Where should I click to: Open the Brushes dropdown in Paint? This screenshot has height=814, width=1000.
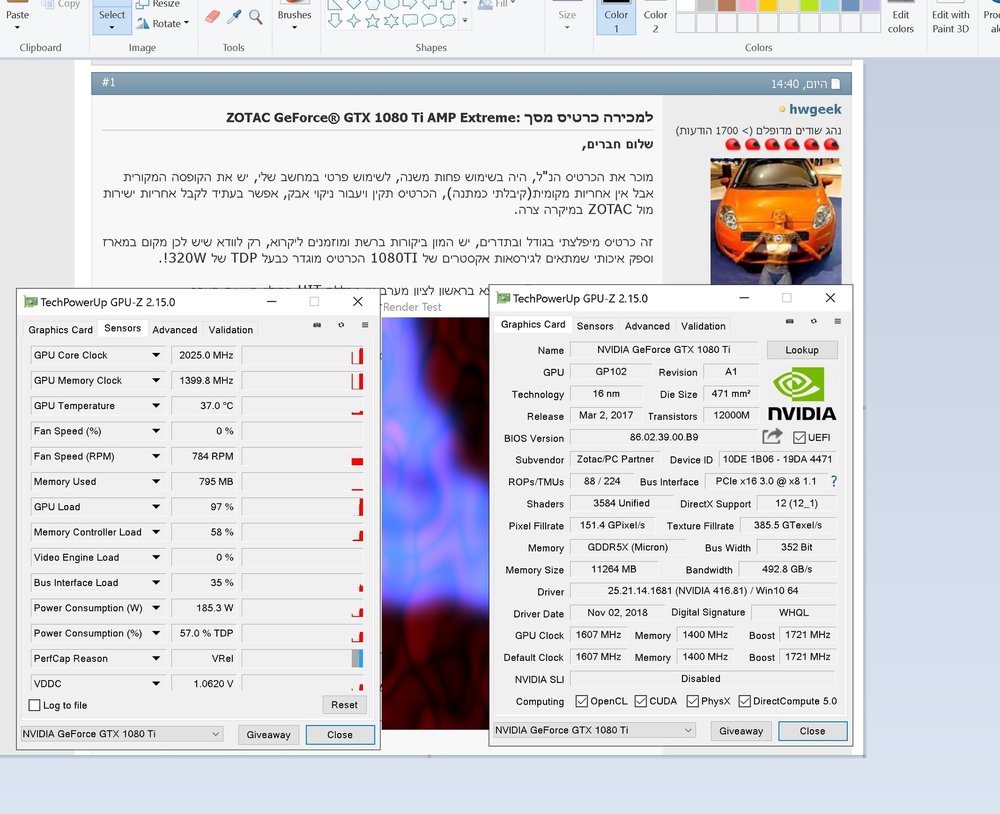tap(295, 27)
